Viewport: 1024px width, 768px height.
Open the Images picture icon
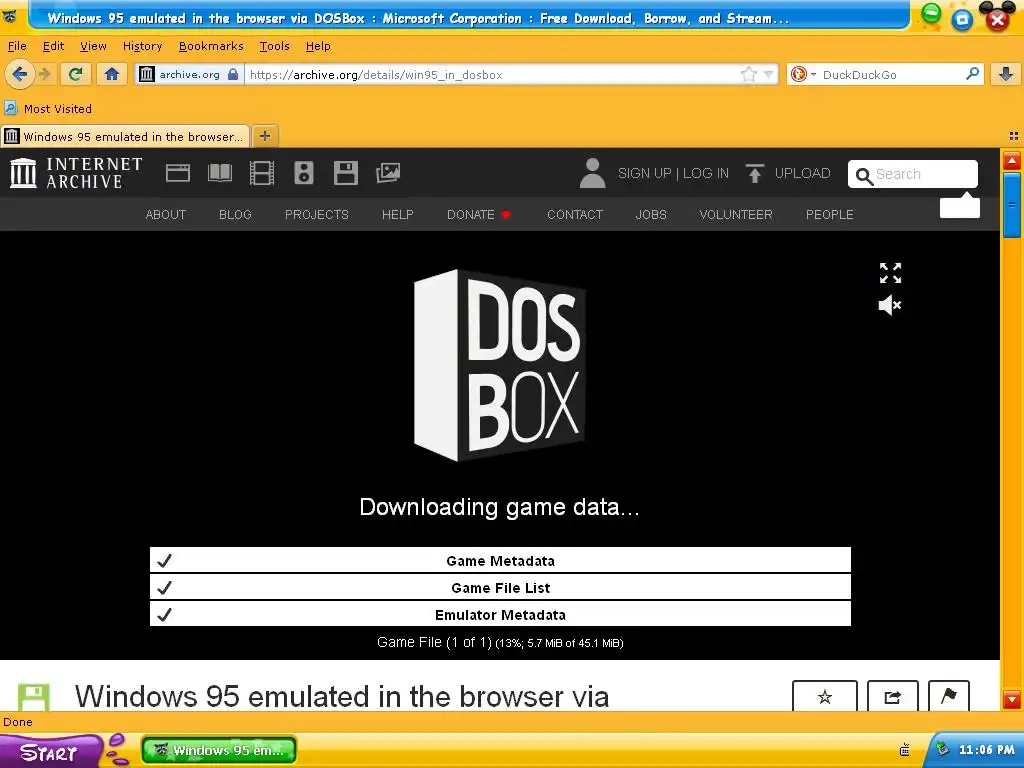point(388,173)
